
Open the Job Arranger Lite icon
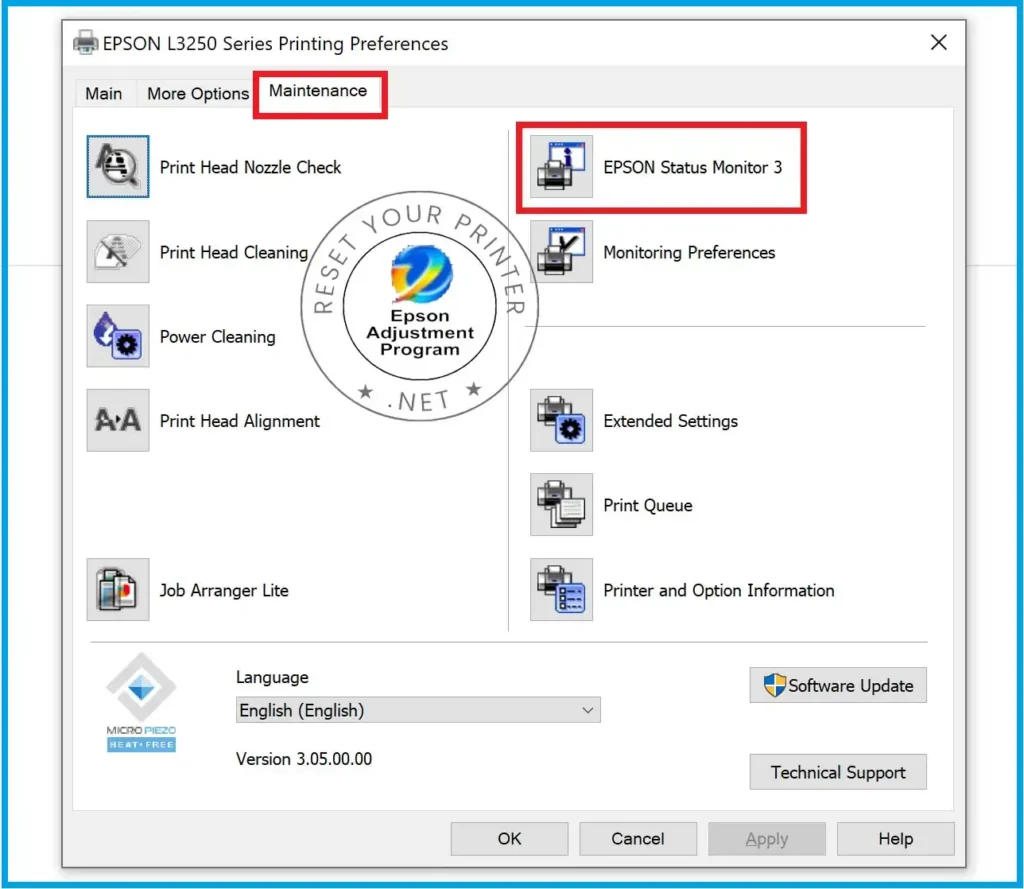(118, 589)
